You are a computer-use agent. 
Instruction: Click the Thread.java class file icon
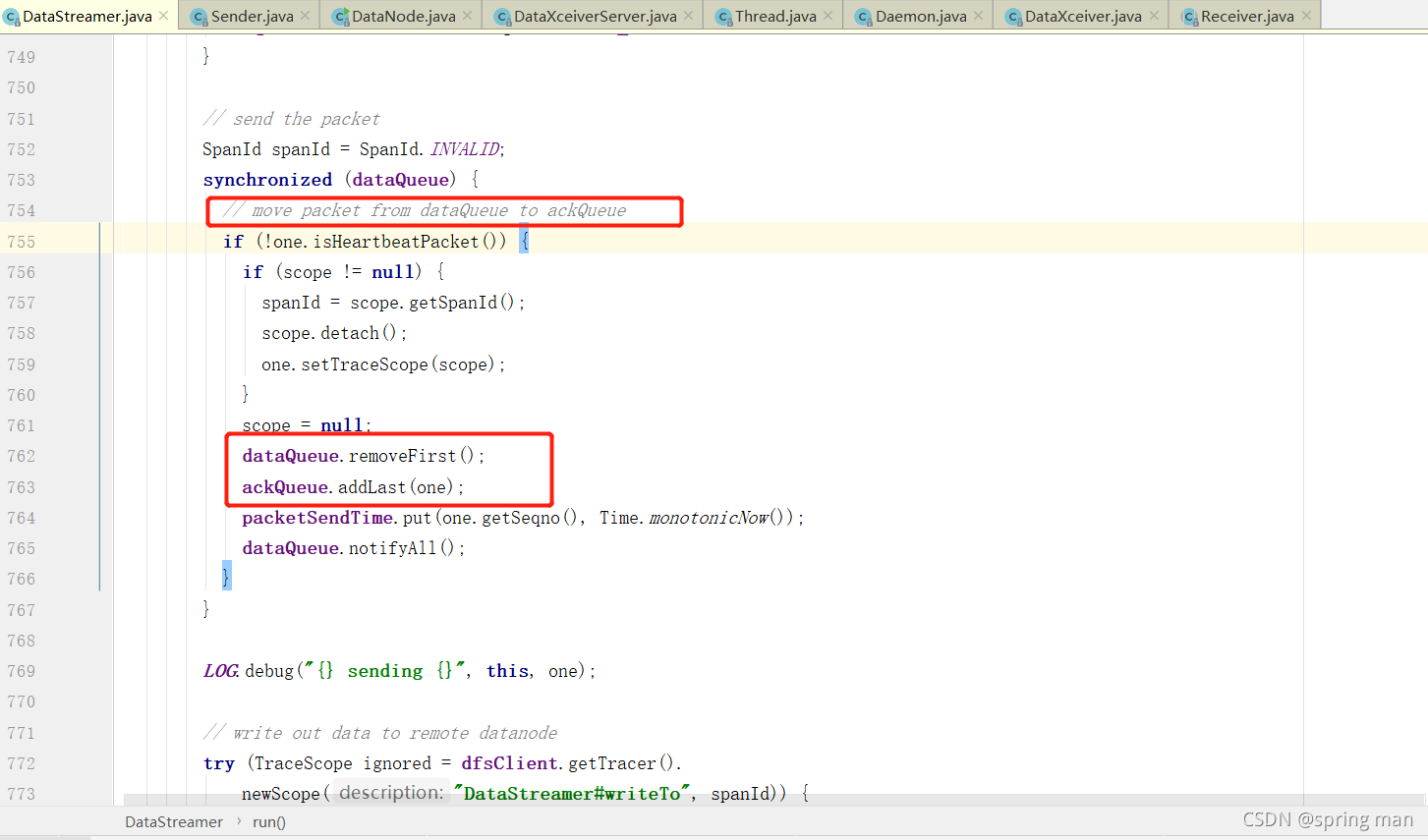point(723,17)
